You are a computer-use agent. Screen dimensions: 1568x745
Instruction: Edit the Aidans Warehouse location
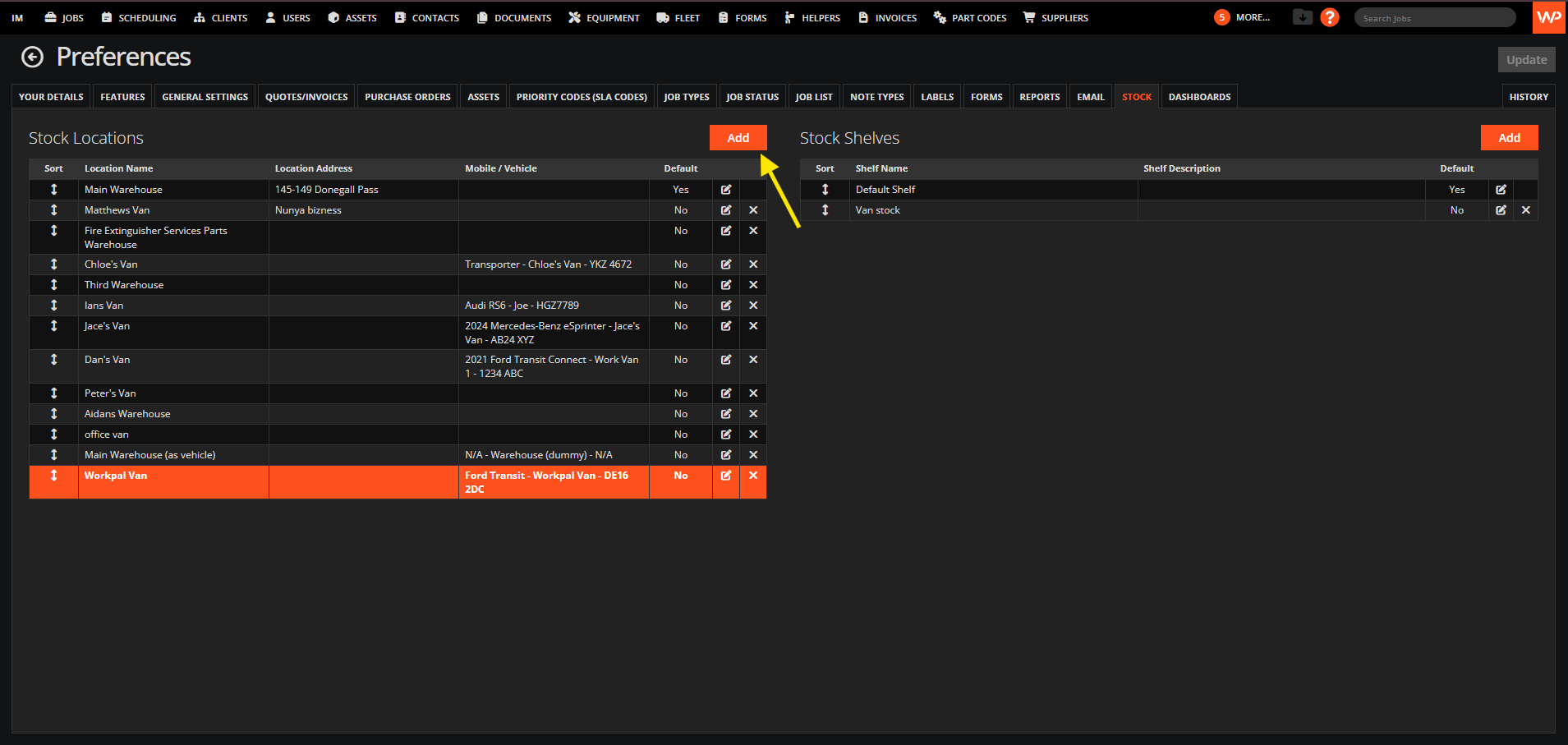726,414
